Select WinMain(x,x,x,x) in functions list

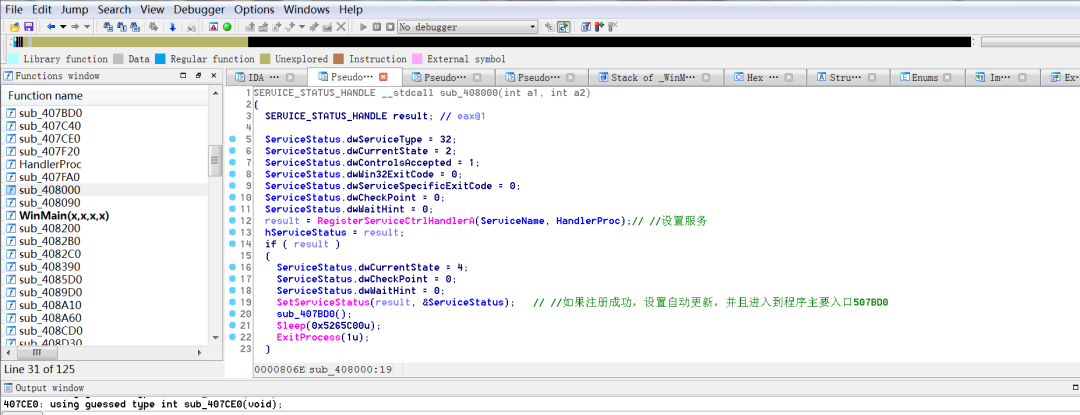pos(64,215)
